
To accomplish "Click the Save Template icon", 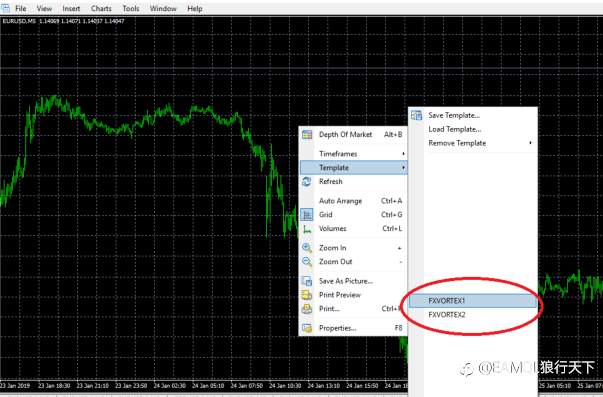I will (416, 115).
